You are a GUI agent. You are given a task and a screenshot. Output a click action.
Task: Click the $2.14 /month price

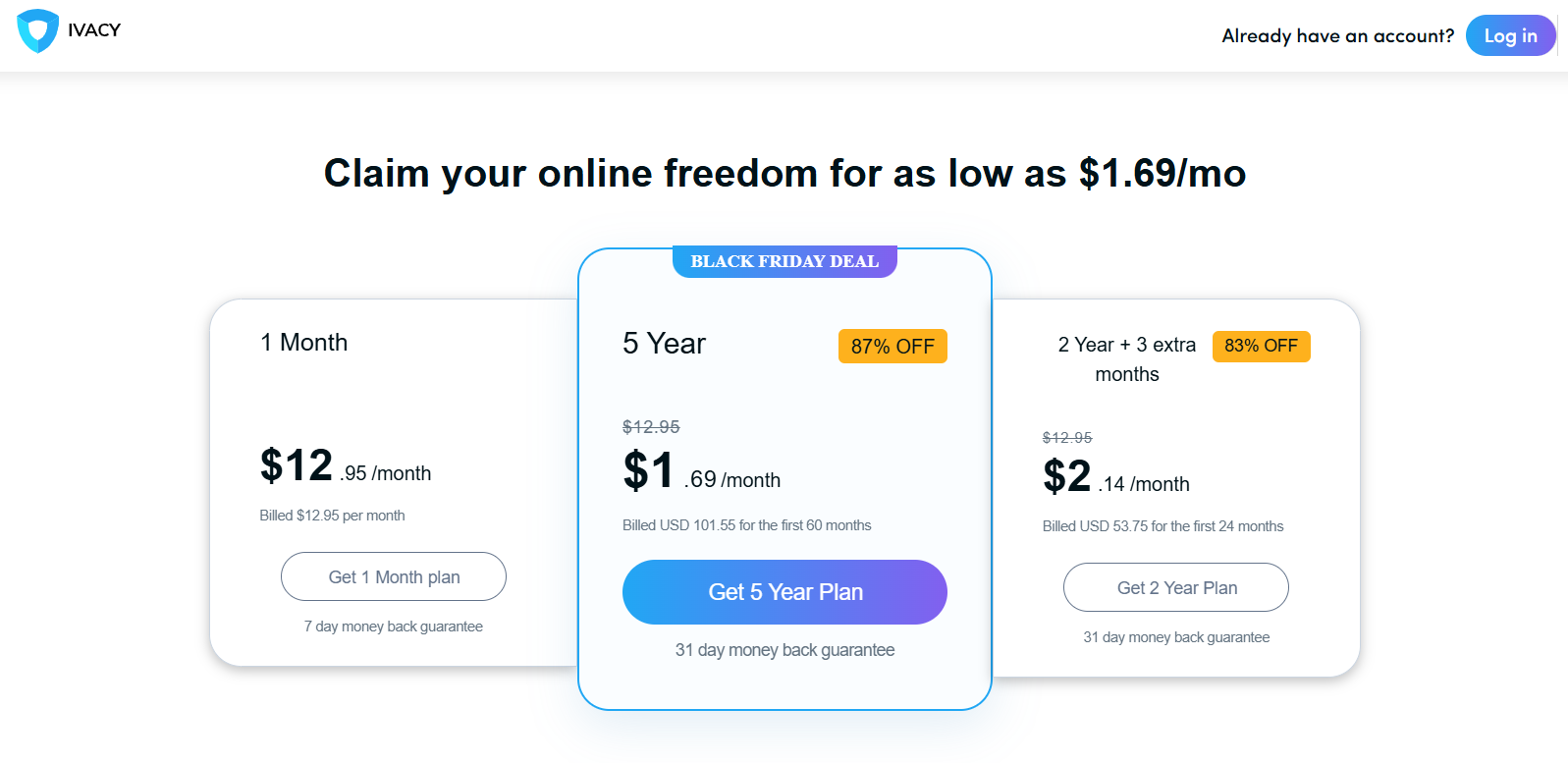pyautogui.click(x=1115, y=478)
